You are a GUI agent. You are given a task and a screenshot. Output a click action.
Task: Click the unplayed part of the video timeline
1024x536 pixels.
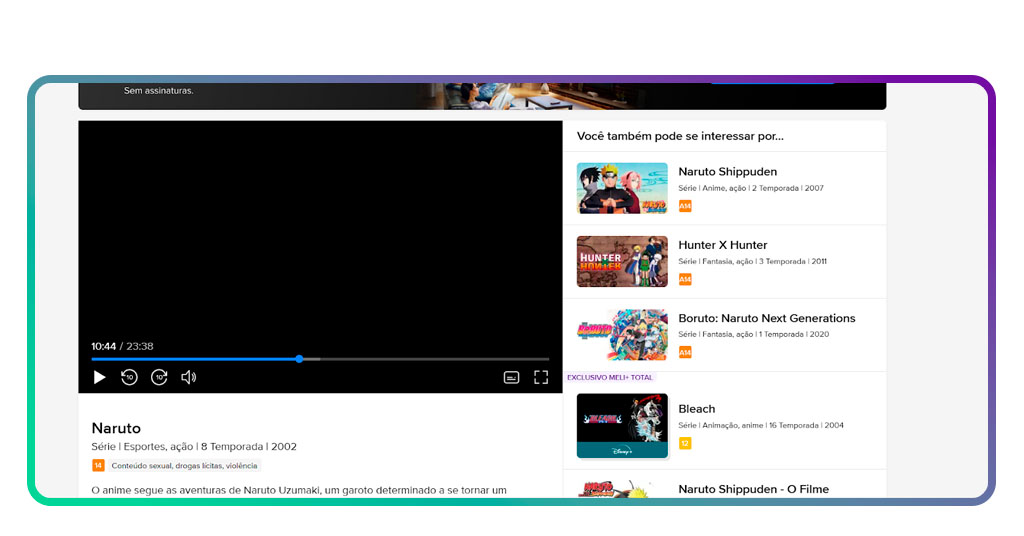pos(434,359)
